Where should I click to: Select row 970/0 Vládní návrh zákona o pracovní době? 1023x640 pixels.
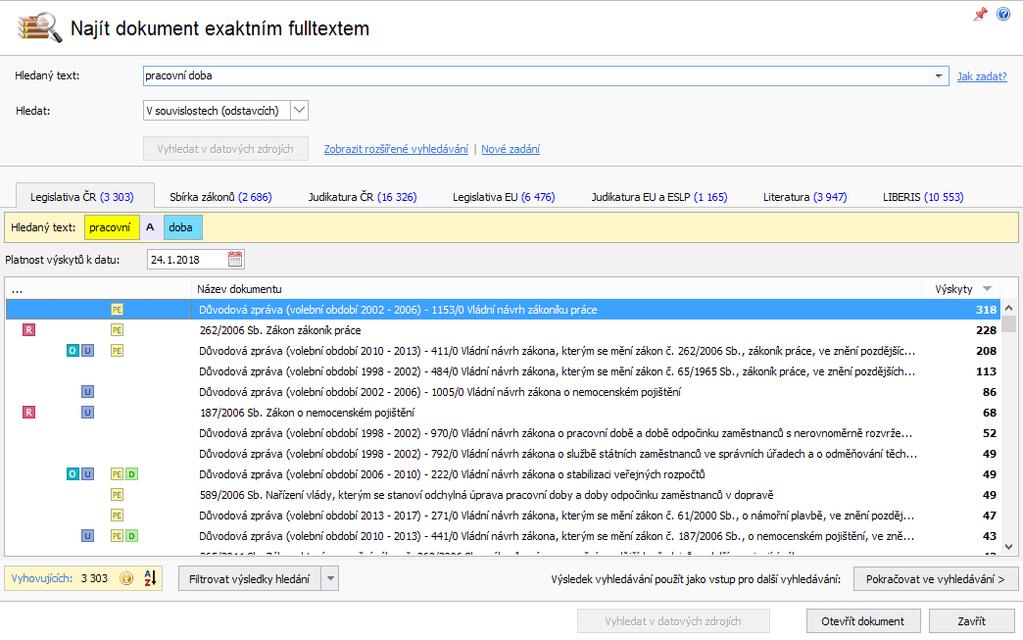(502, 433)
